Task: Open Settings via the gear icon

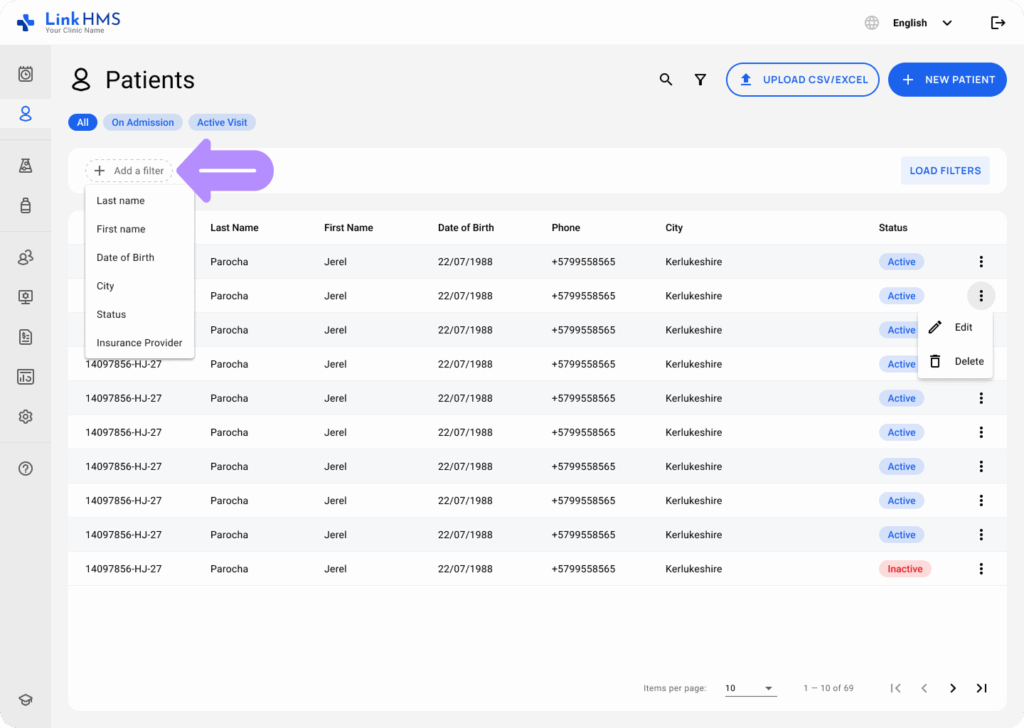Action: coord(27,416)
